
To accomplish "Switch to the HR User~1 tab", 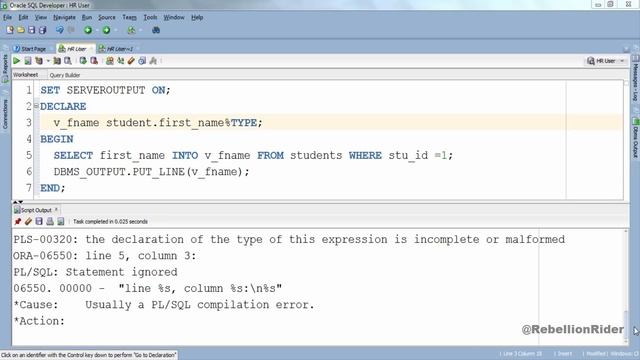I will click(x=117, y=49).
